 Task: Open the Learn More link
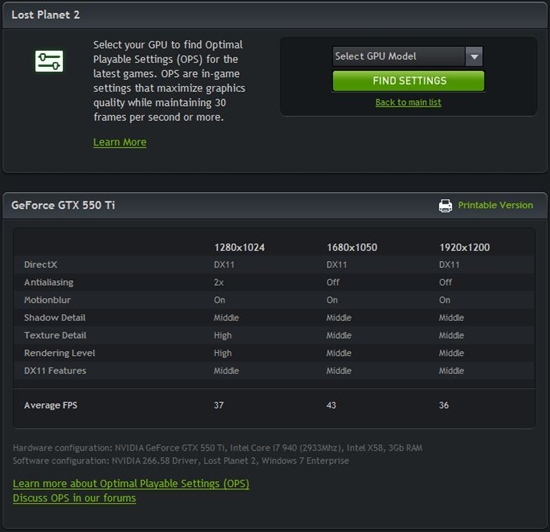click(x=120, y=142)
